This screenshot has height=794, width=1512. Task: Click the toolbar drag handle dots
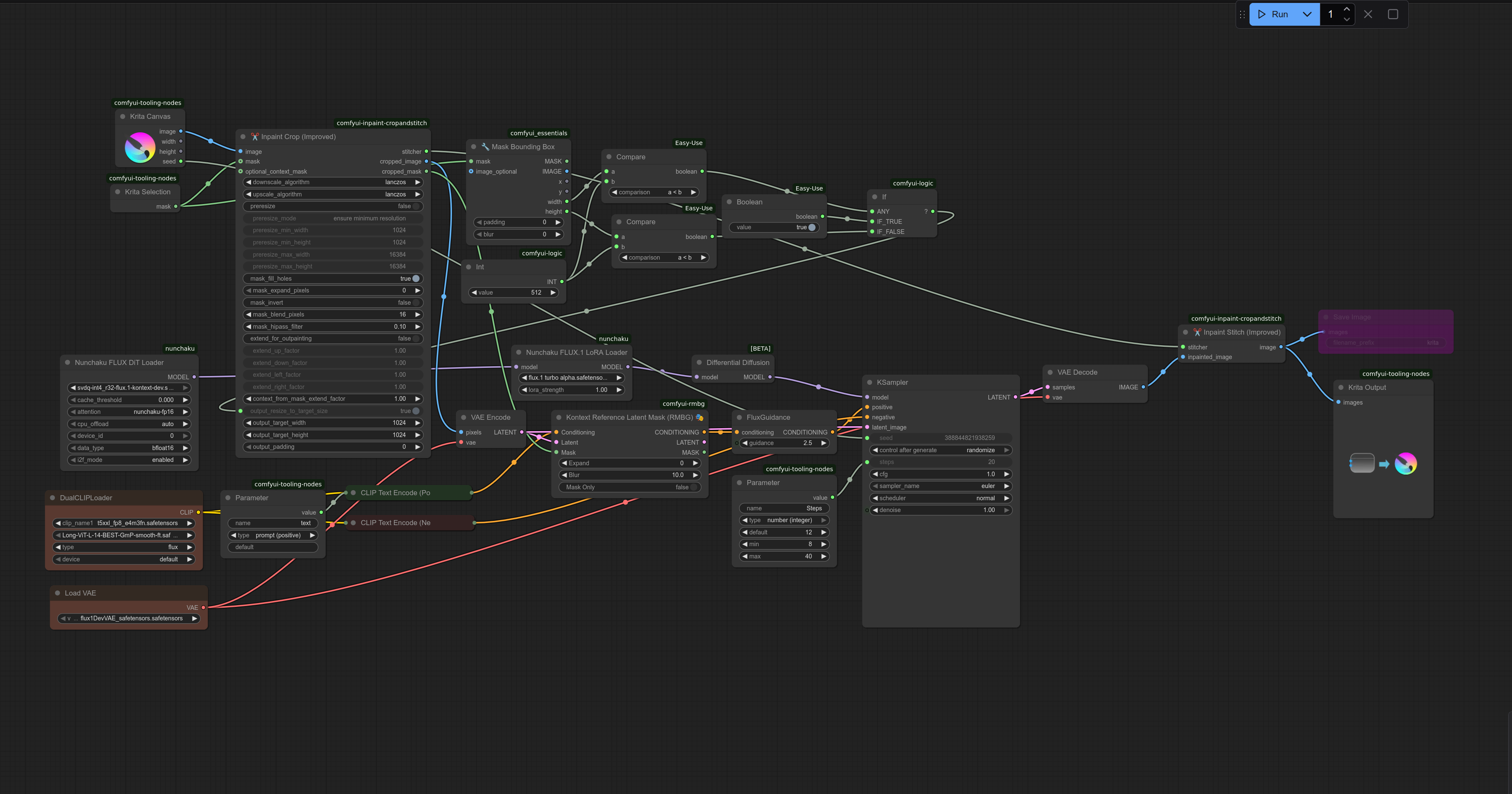(x=1242, y=14)
